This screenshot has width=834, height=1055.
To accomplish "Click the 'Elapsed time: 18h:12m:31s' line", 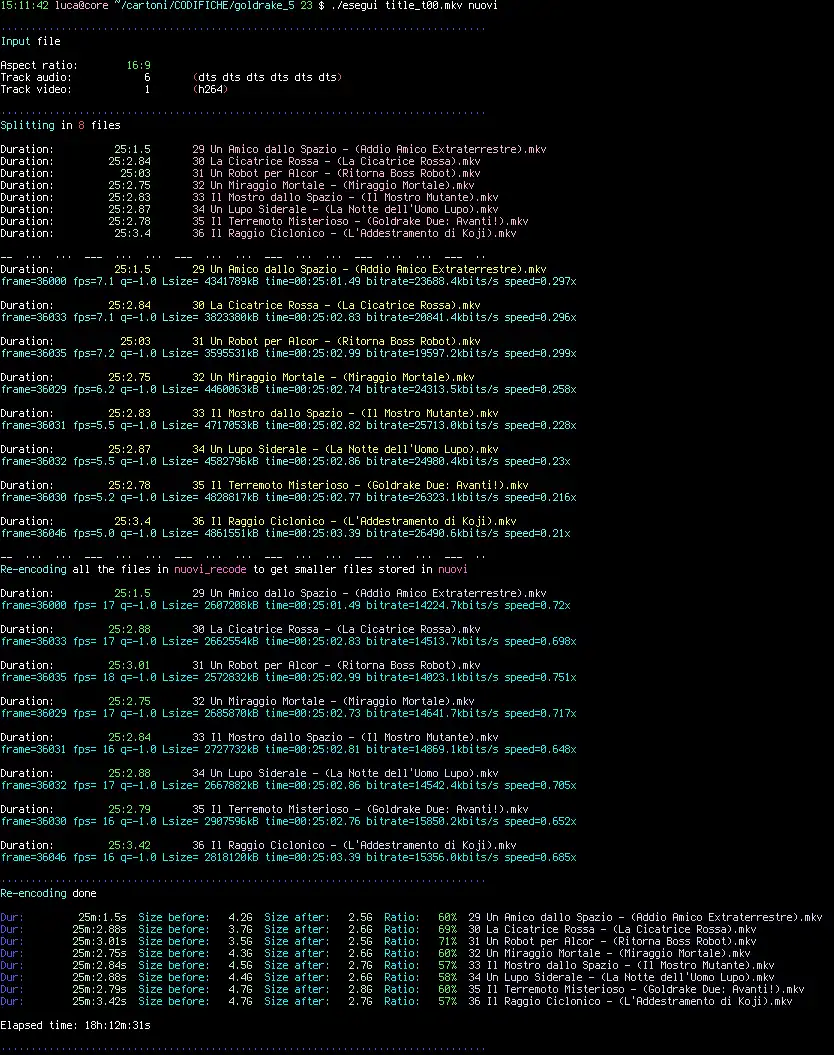I will (75, 1025).
